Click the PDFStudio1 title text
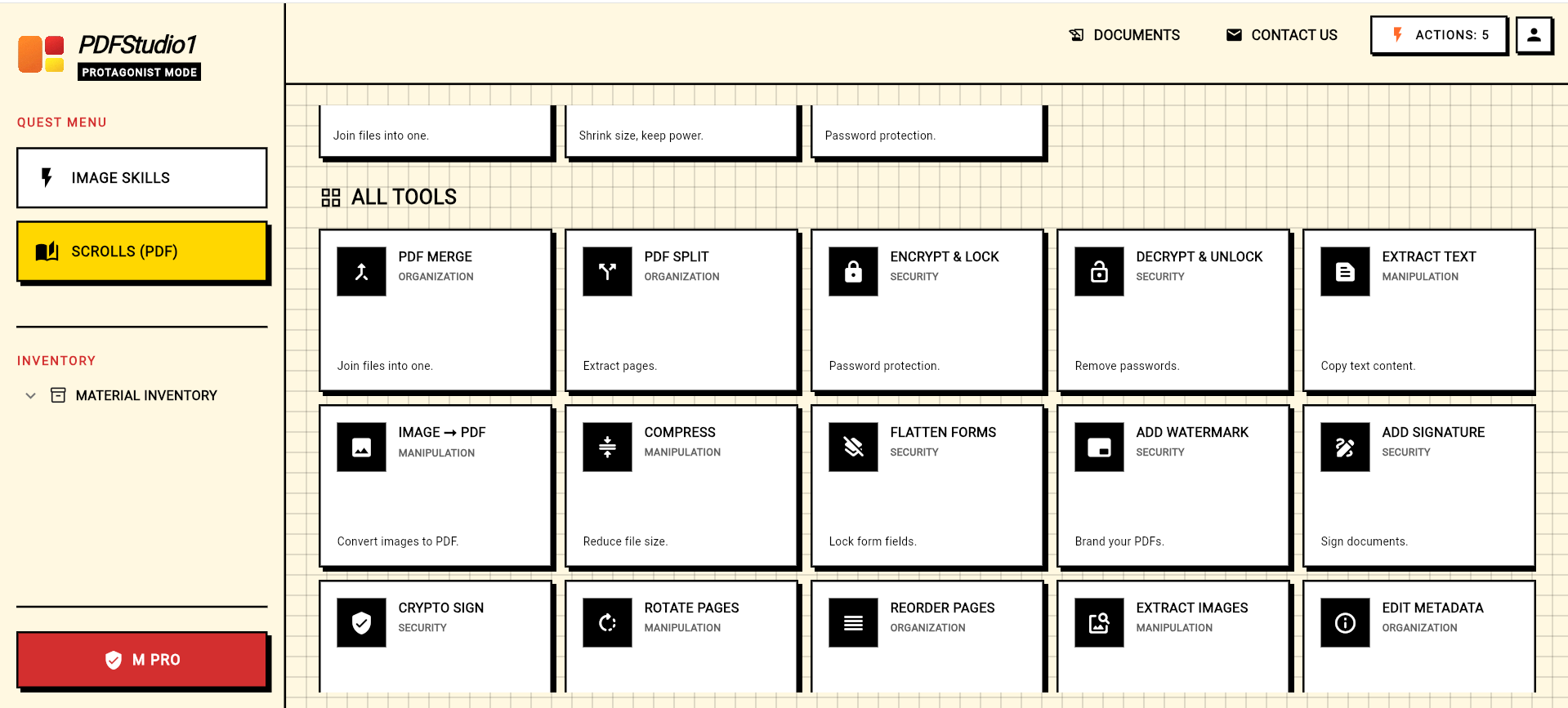The height and width of the screenshot is (708, 1568). pyautogui.click(x=138, y=45)
